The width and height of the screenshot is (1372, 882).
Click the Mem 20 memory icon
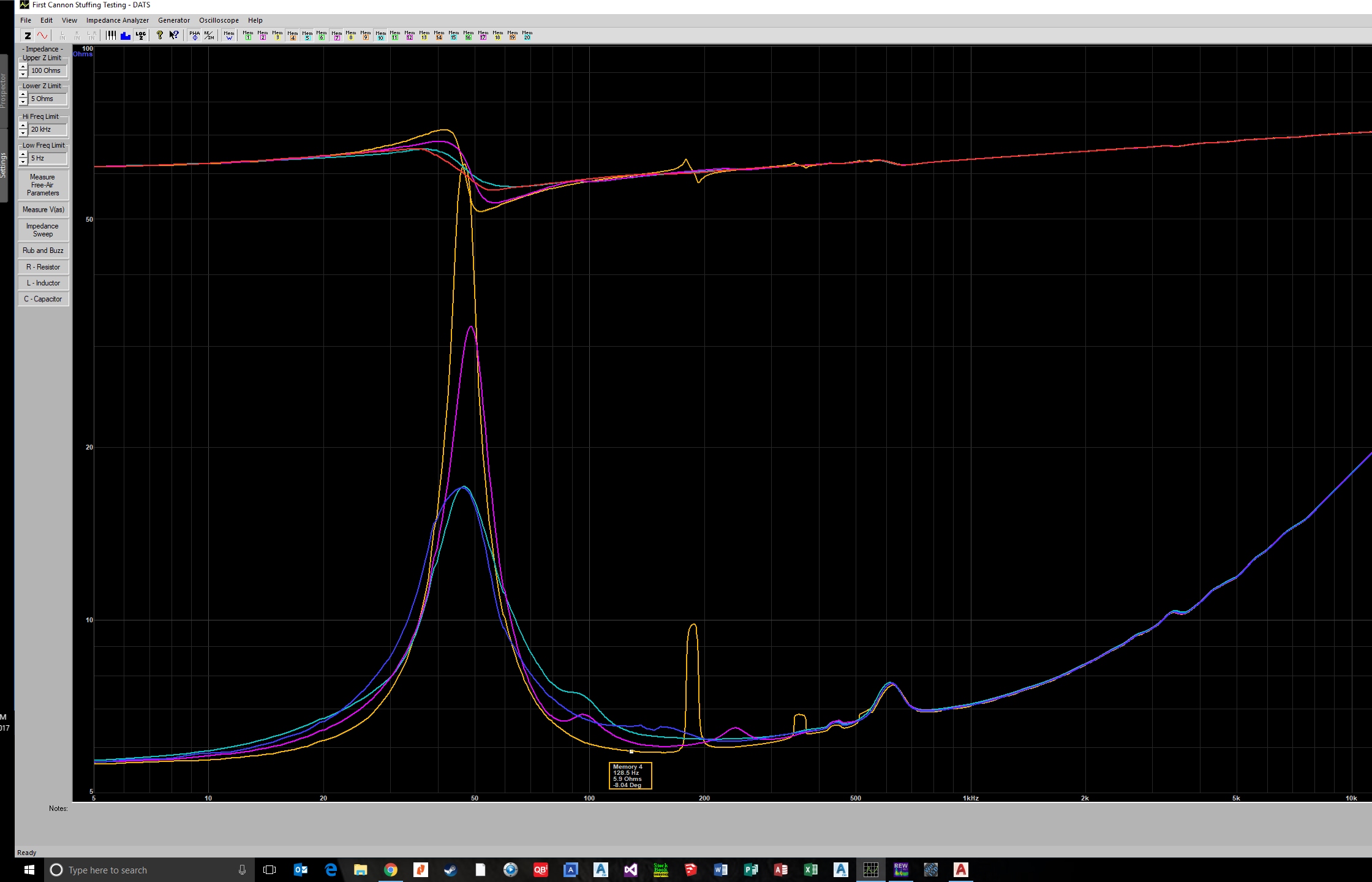tap(527, 36)
